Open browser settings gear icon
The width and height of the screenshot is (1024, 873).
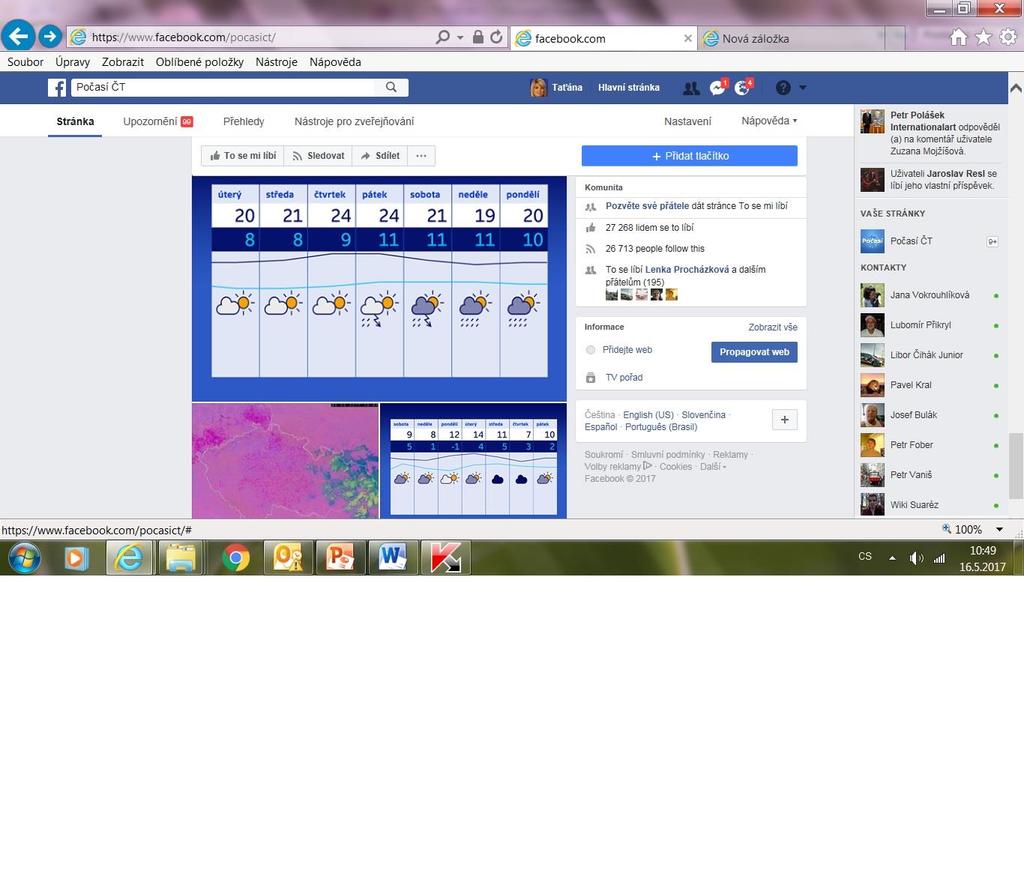[x=1008, y=37]
